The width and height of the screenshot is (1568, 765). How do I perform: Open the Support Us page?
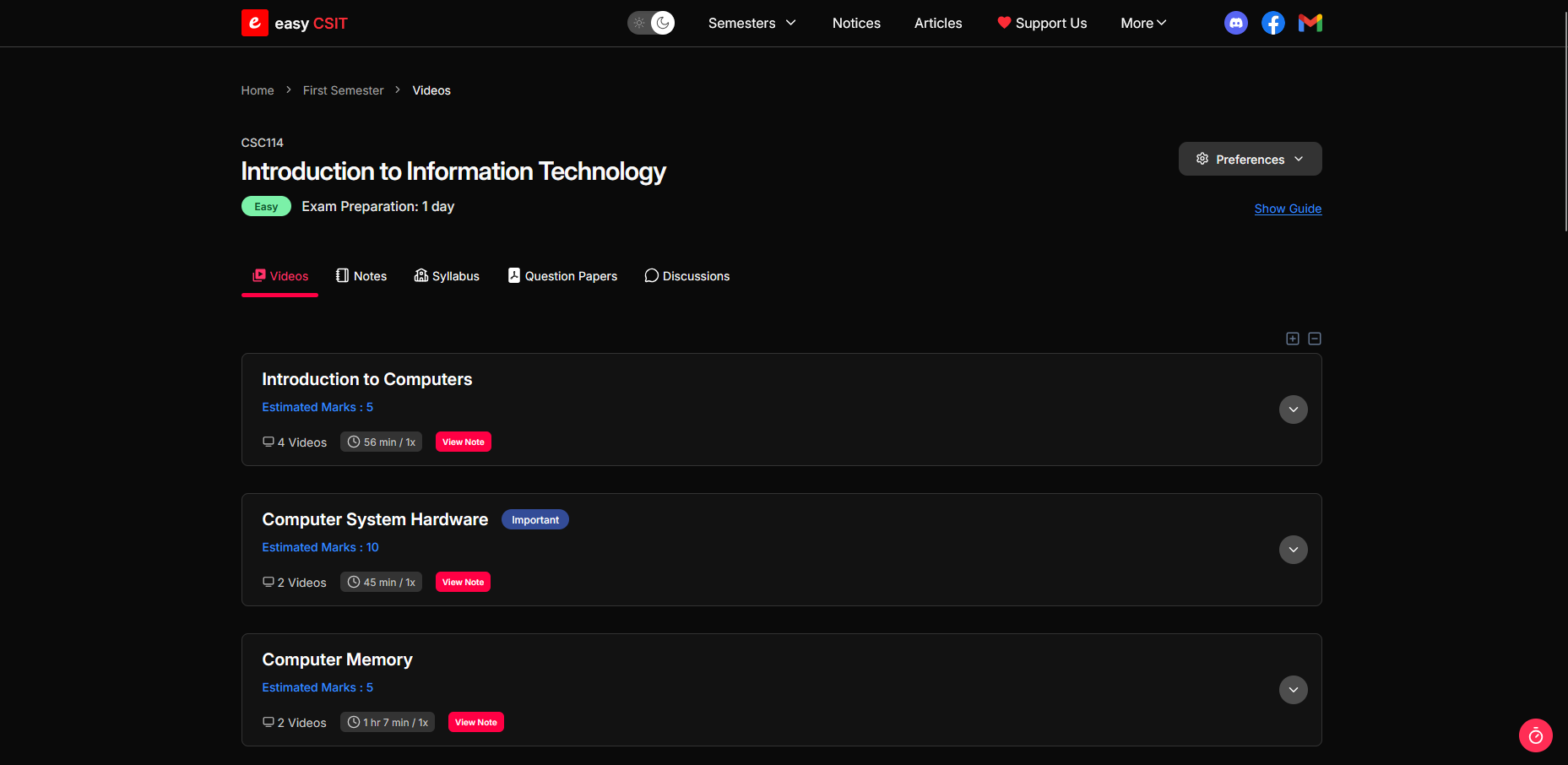coord(1042,23)
